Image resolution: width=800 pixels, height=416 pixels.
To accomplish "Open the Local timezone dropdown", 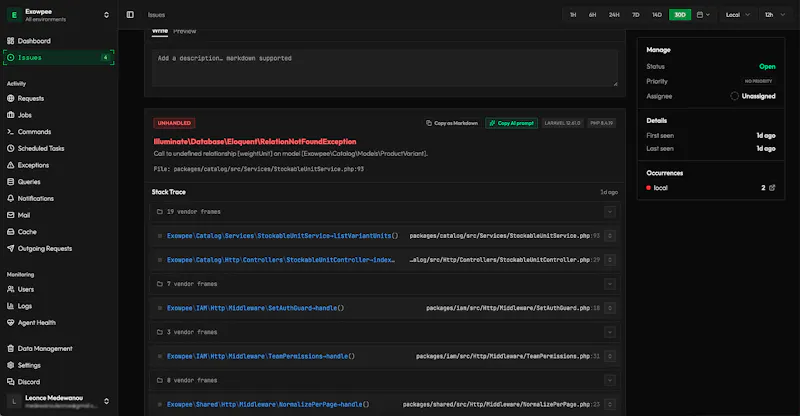I will [x=738, y=15].
